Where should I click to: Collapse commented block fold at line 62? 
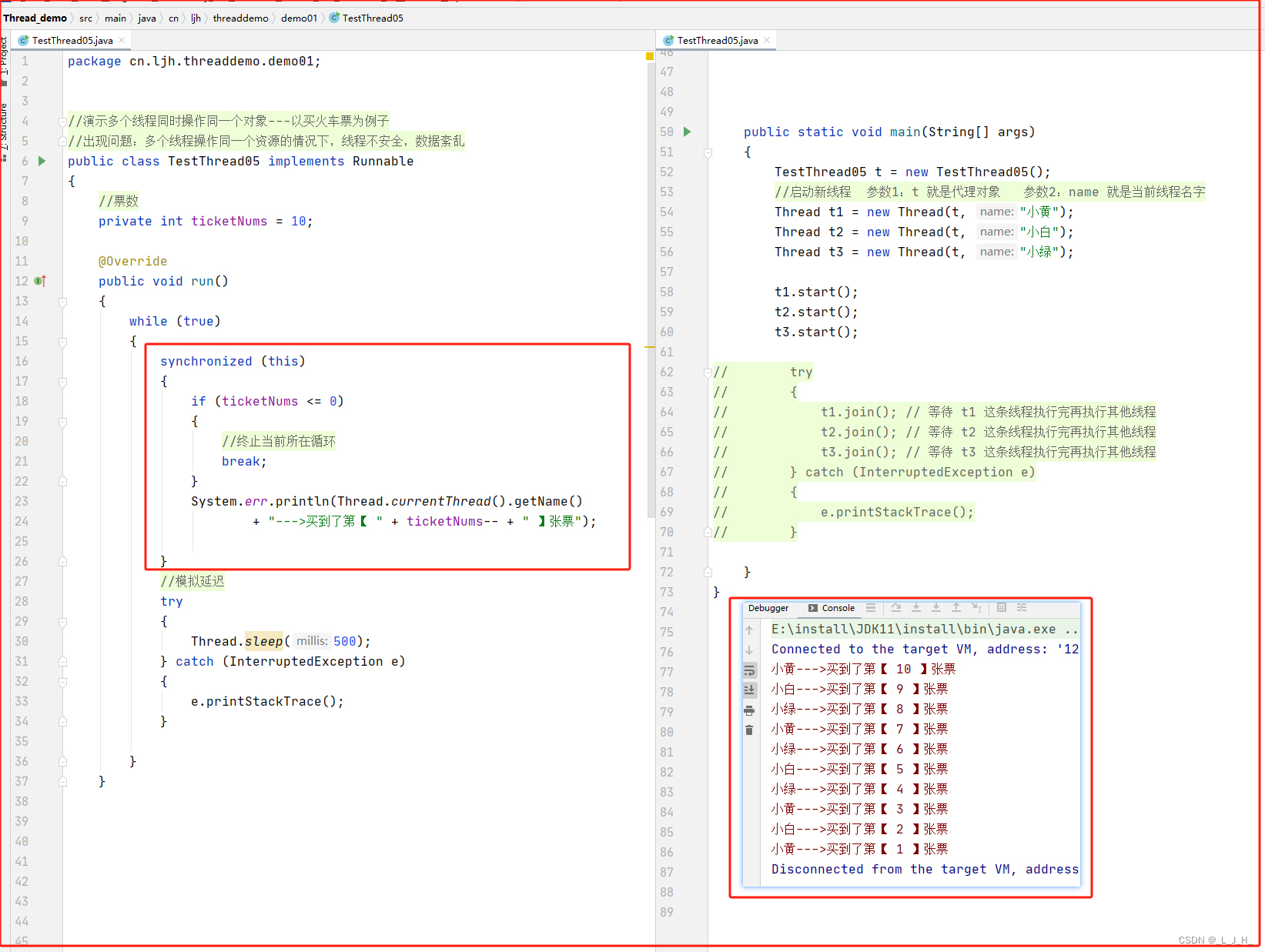click(708, 372)
